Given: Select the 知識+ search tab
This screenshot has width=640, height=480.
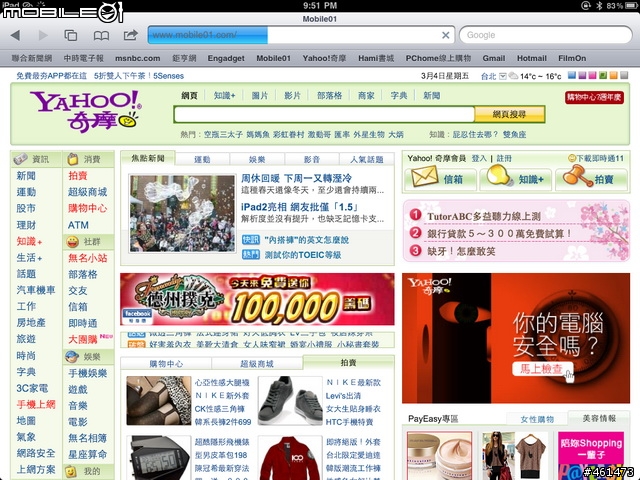Looking at the screenshot, I should (224, 96).
